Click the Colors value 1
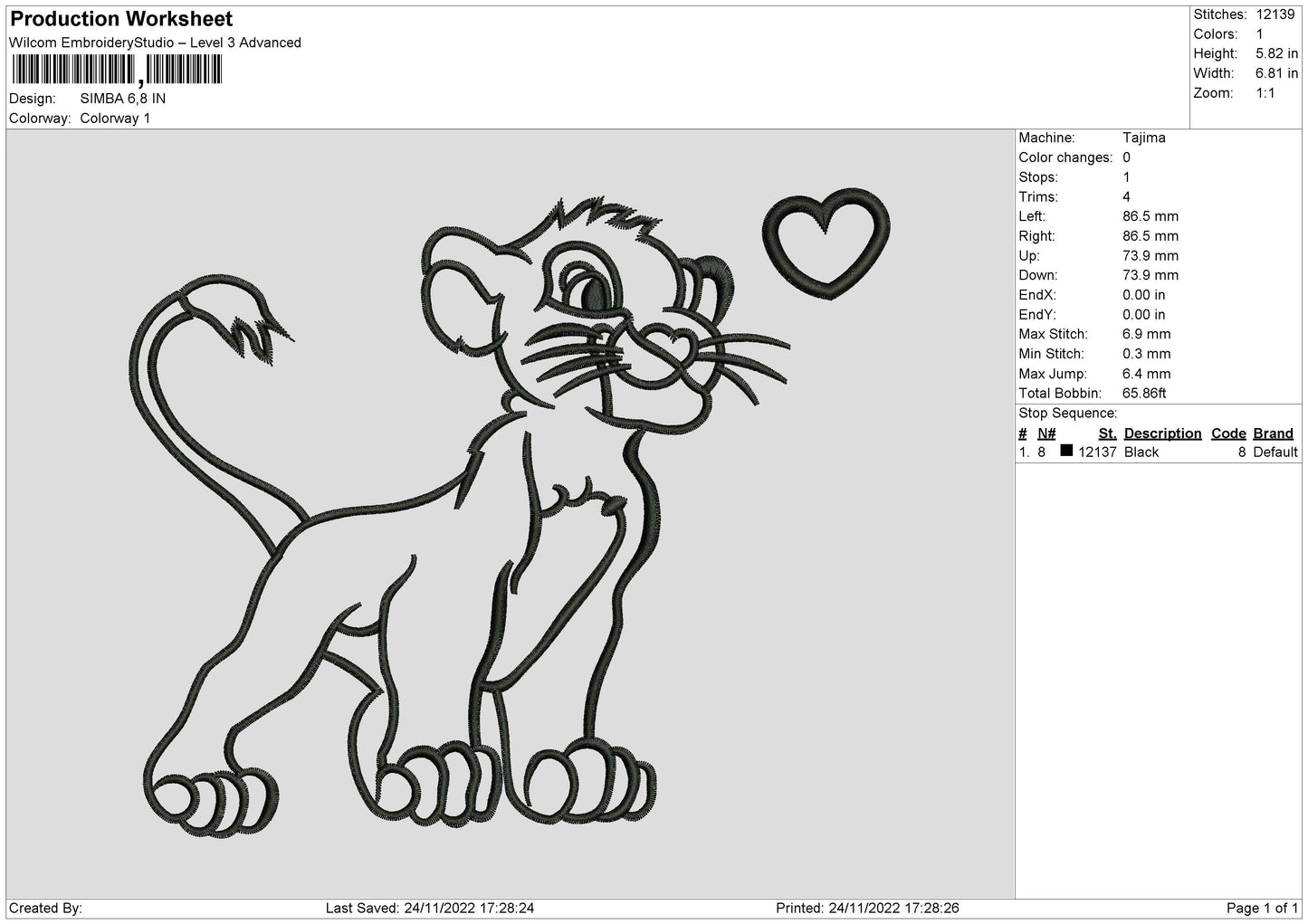1308x924 pixels. tap(1259, 34)
